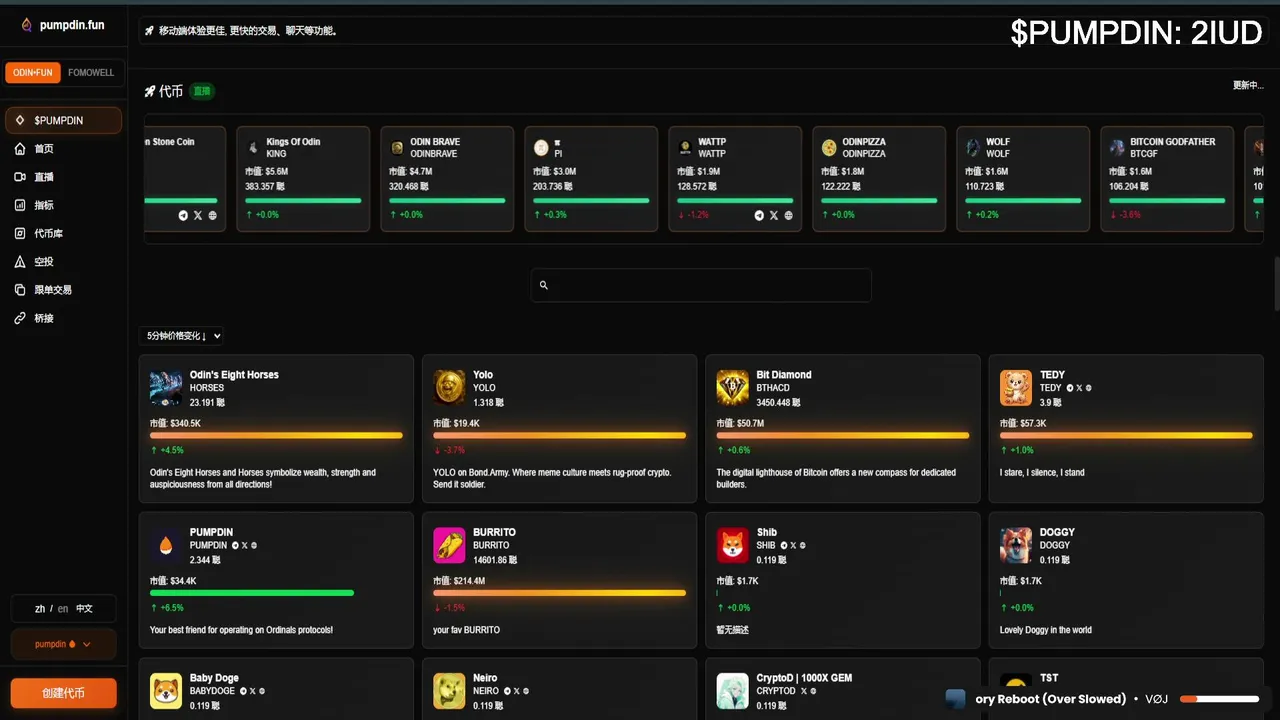Viewport: 1280px width, 720px height.
Task: Click the page vertical scrollbar
Action: click(1275, 283)
